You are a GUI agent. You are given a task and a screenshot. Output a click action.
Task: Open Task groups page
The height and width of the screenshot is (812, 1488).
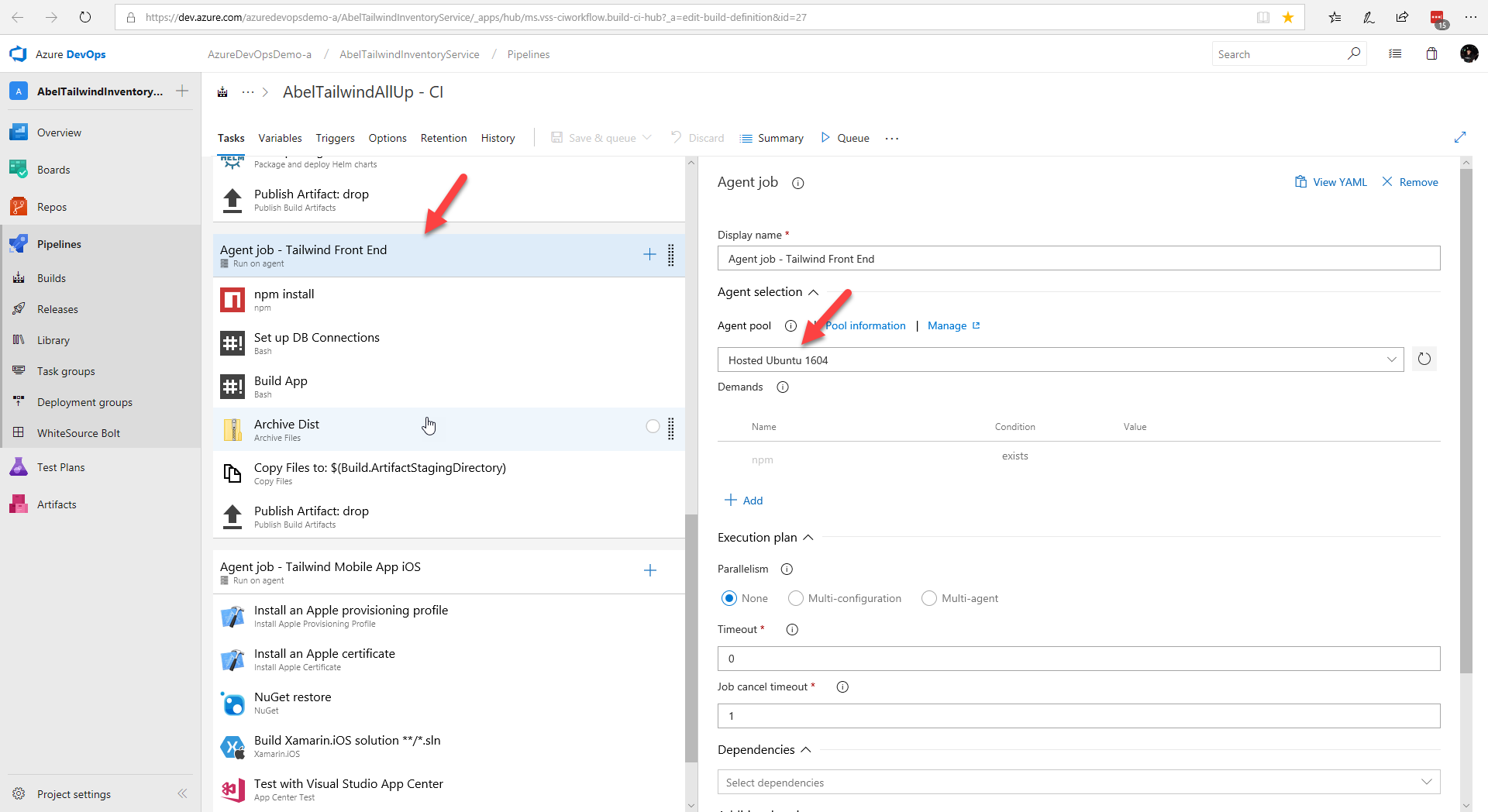tap(66, 371)
